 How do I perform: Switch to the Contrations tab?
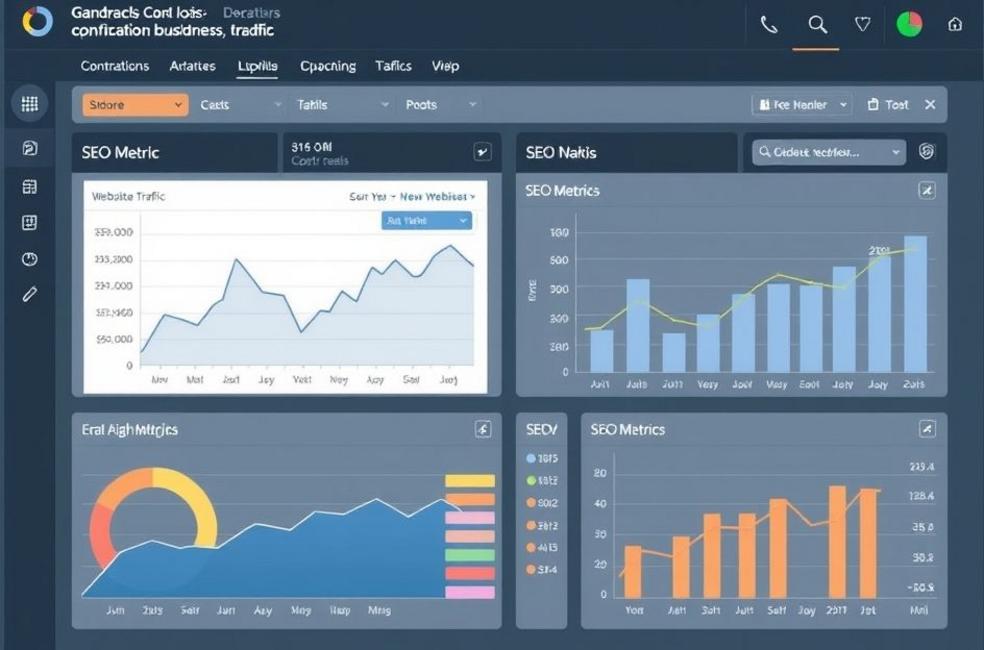pyautogui.click(x=114, y=66)
